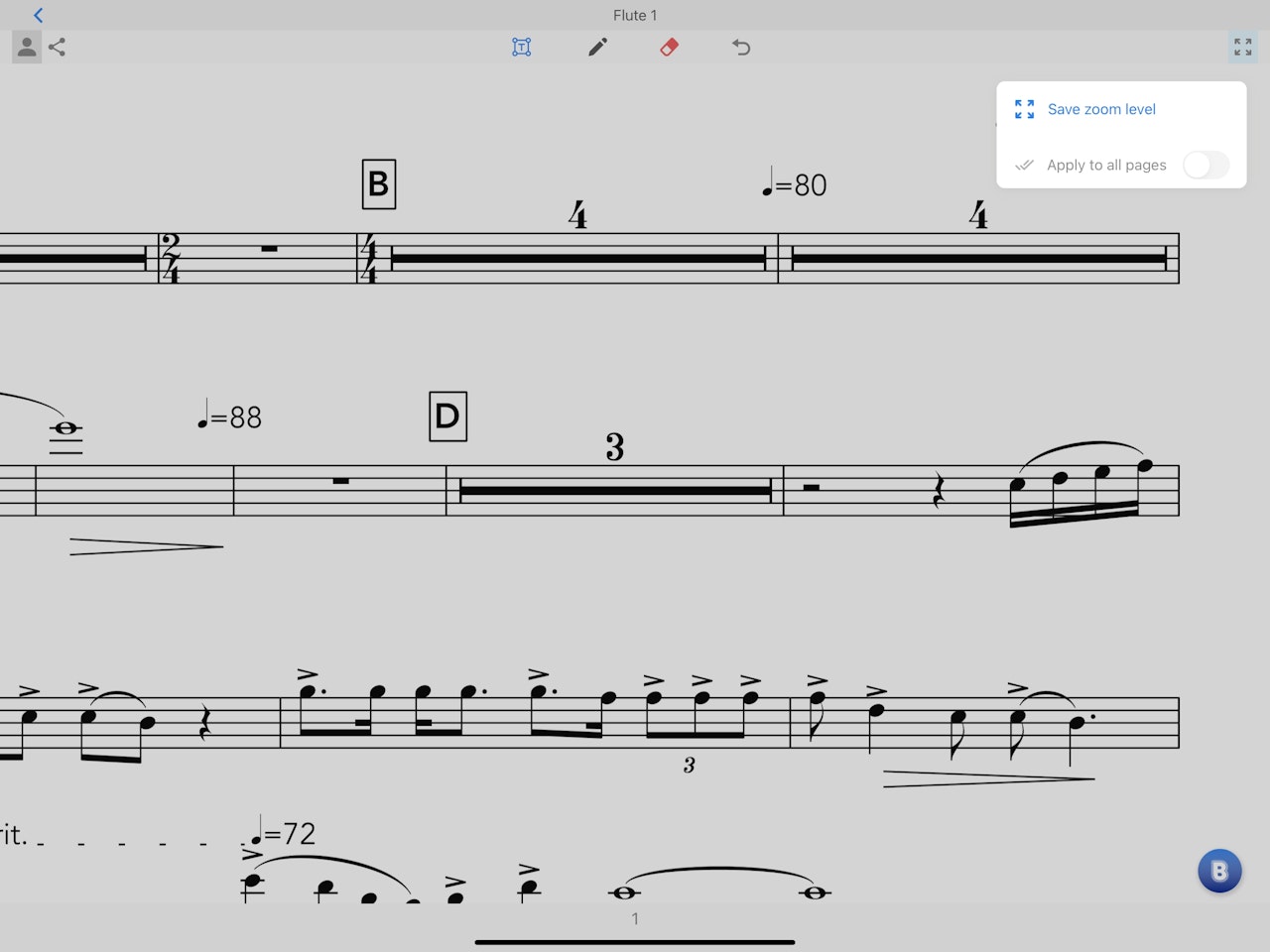Click the page number 1 at bottom
This screenshot has height=952, width=1270.
[635, 918]
